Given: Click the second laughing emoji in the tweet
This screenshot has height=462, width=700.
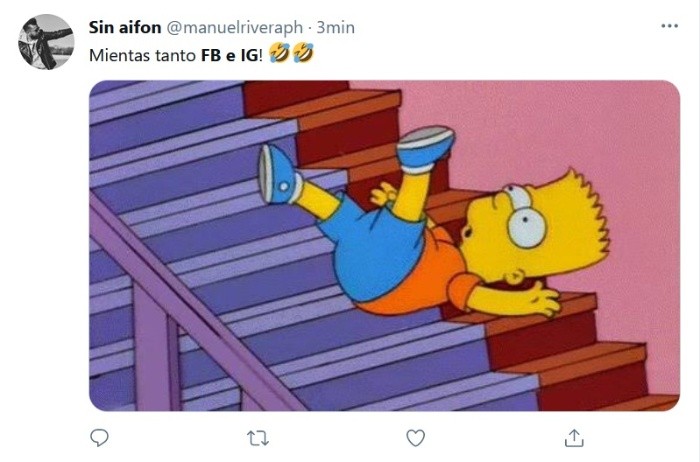Looking at the screenshot, I should click(303, 54).
